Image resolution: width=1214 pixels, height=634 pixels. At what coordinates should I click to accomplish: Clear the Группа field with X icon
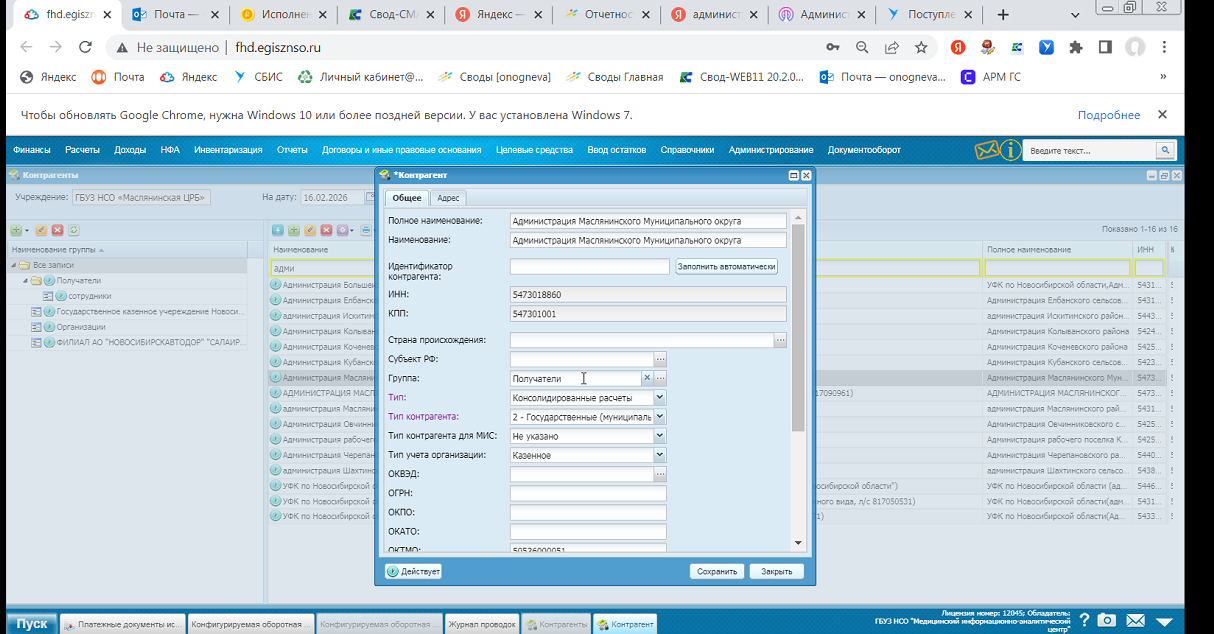(646, 378)
